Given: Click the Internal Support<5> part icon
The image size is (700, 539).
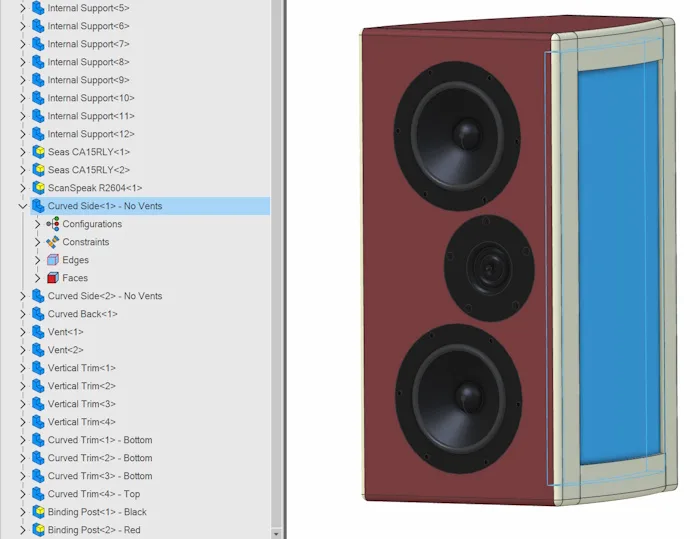Looking at the screenshot, I should (38, 8).
